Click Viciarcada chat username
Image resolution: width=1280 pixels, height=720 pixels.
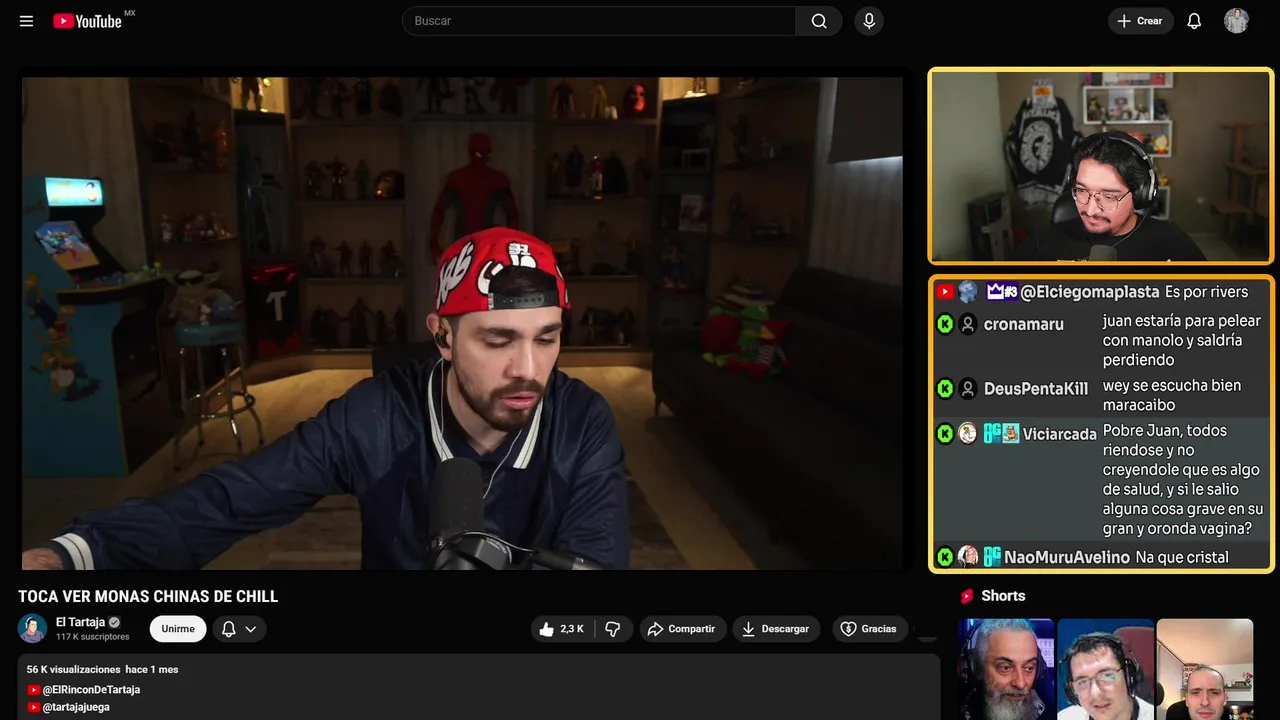[x=1060, y=434]
